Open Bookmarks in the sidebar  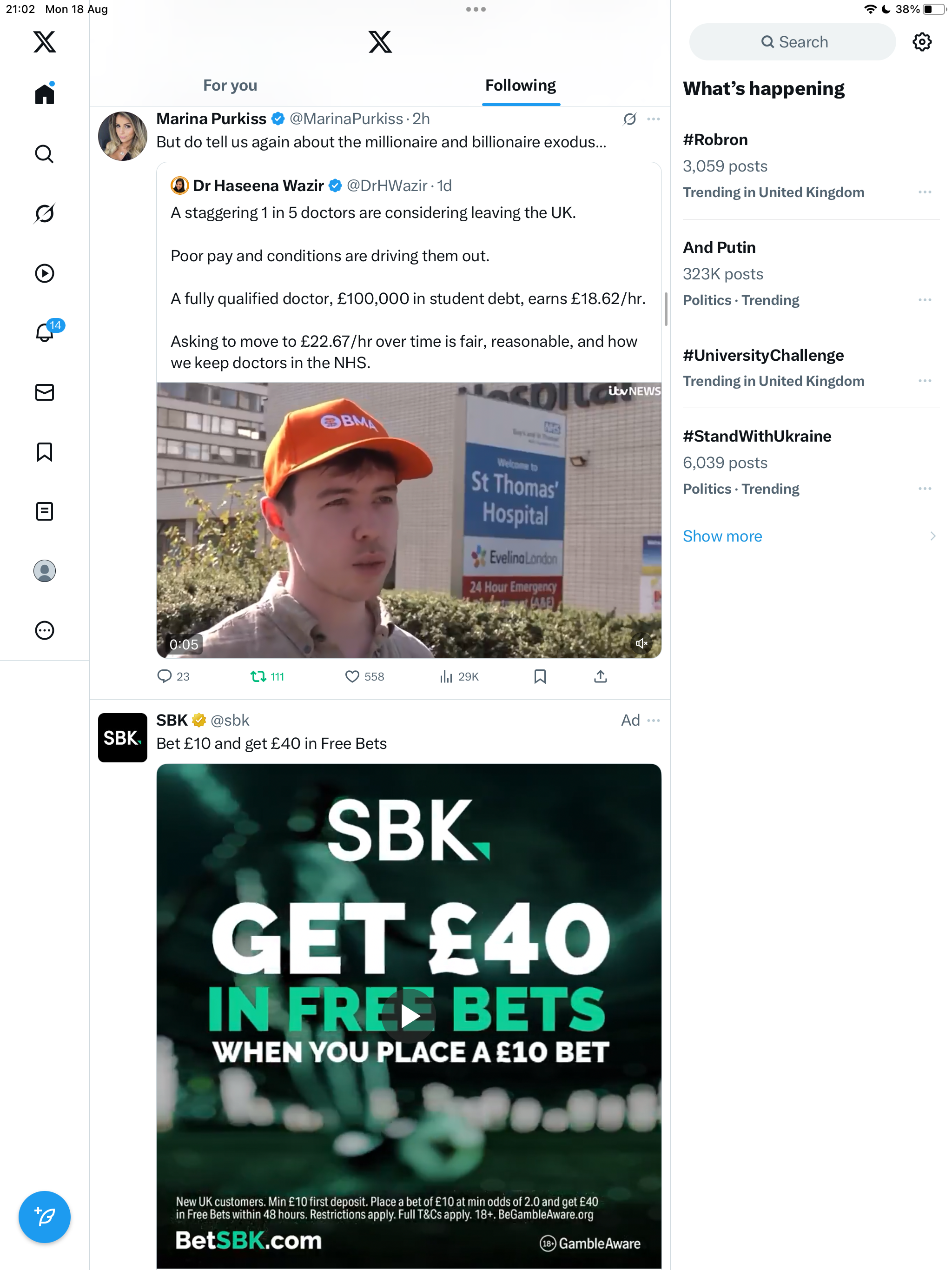pyautogui.click(x=44, y=452)
